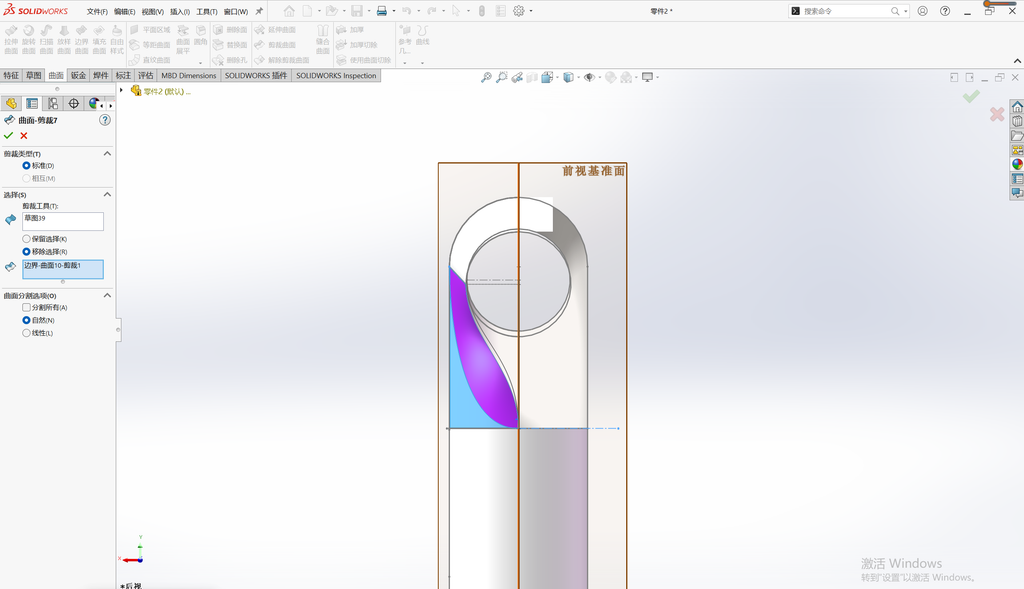Open the help icon for 曲面-剪裁7
The width and height of the screenshot is (1024, 589).
[x=104, y=120]
